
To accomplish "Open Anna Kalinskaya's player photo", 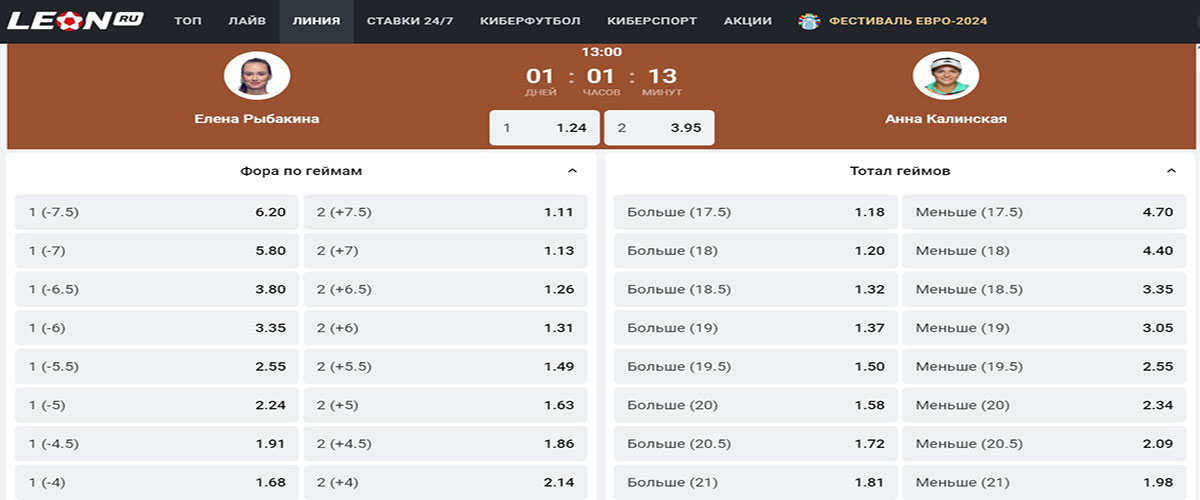I will 946,76.
